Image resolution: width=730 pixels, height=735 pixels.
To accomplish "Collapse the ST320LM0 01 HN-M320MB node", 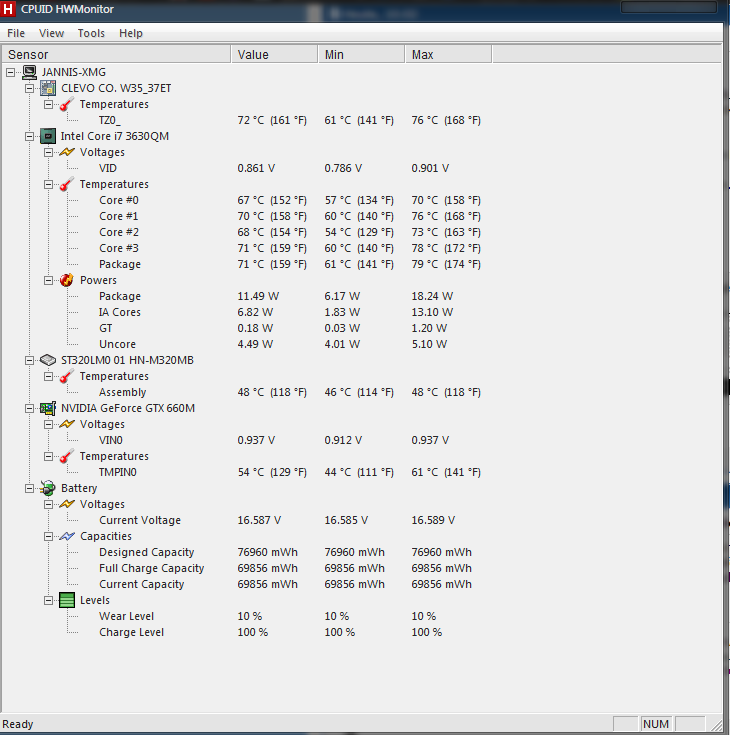I will pyautogui.click(x=30, y=360).
